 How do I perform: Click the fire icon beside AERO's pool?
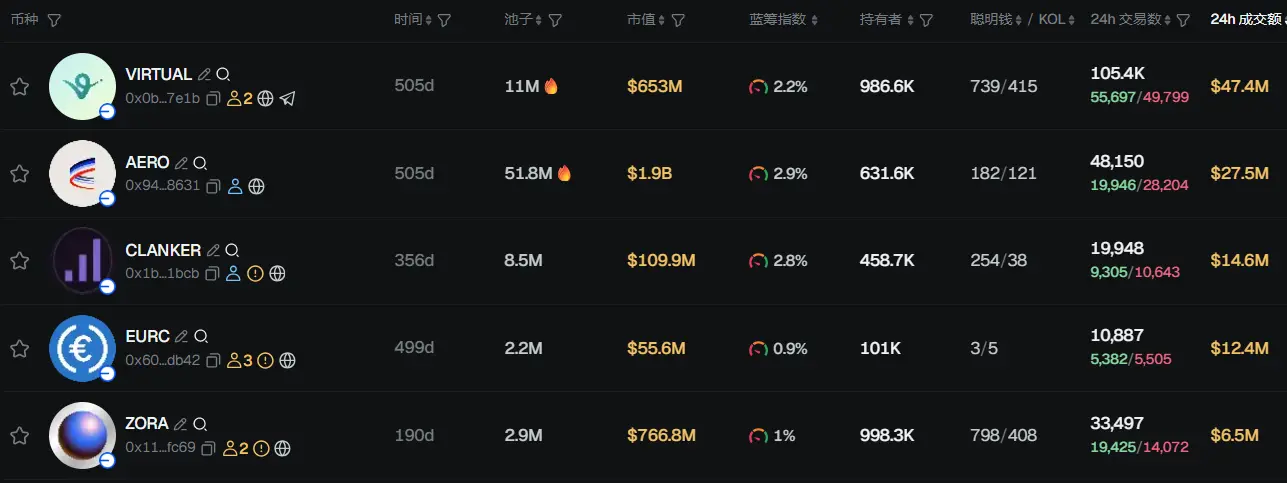click(x=564, y=173)
